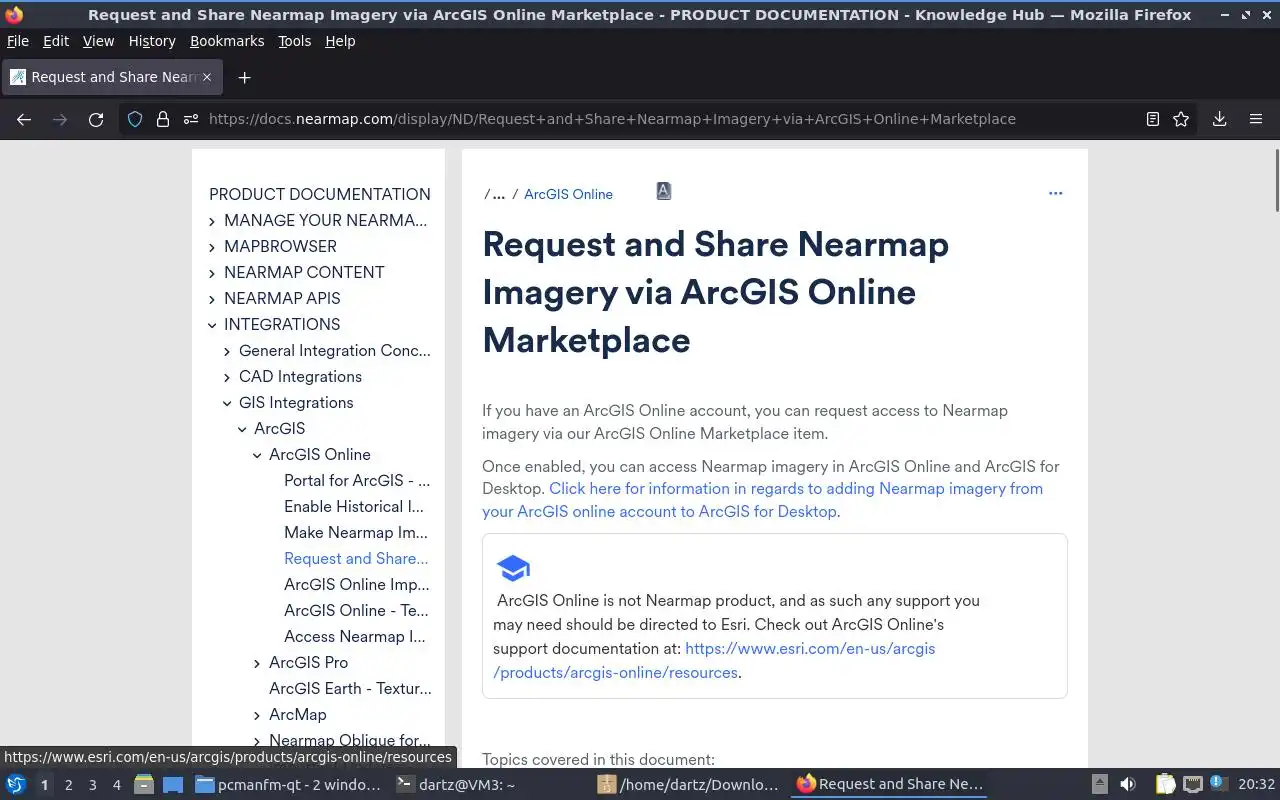Open the Firefox hamburger application menu
This screenshot has height=800, width=1280.
(x=1256, y=119)
